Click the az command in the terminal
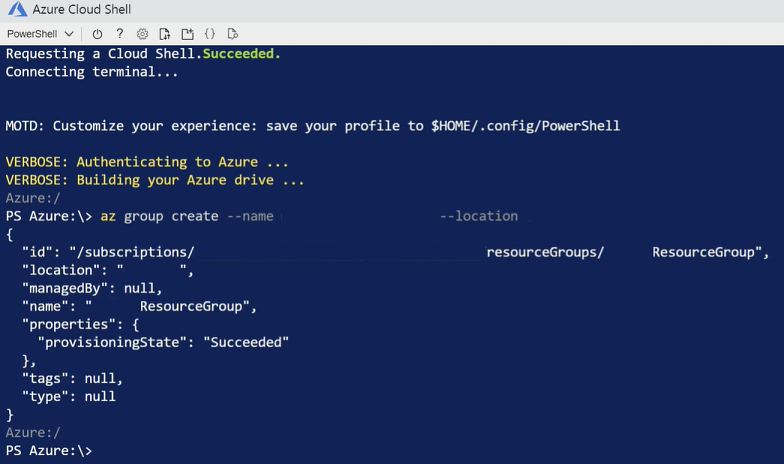Image resolution: width=784 pixels, height=464 pixels. (x=108, y=216)
